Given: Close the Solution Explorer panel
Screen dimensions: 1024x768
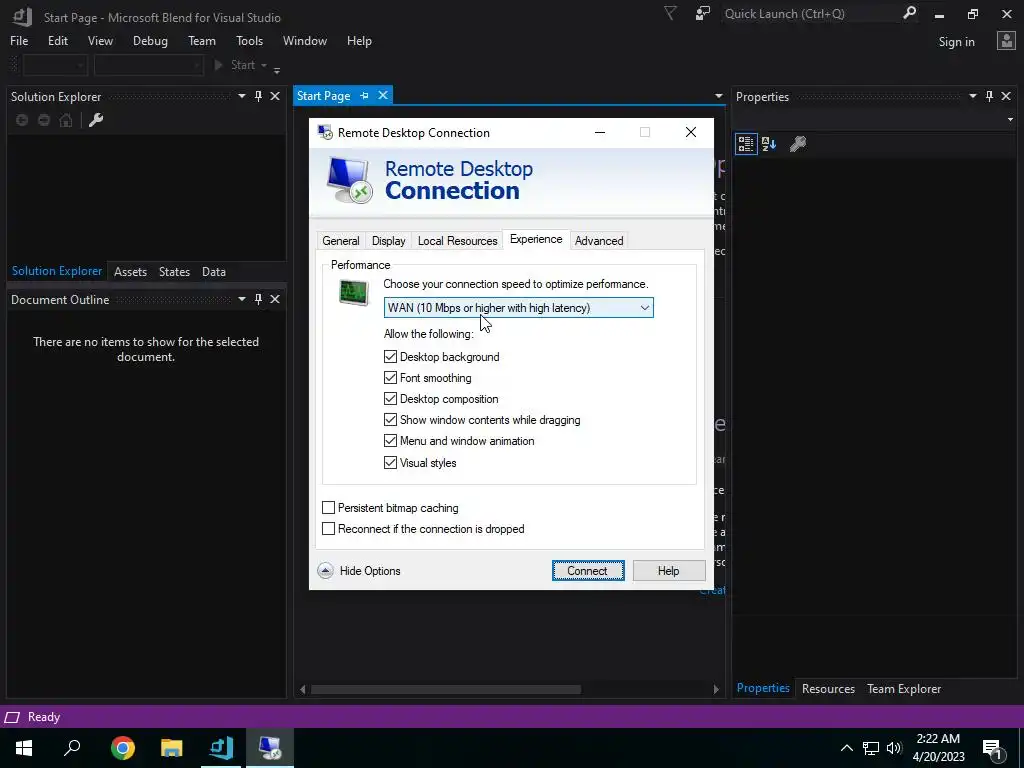Looking at the screenshot, I should pos(276,96).
